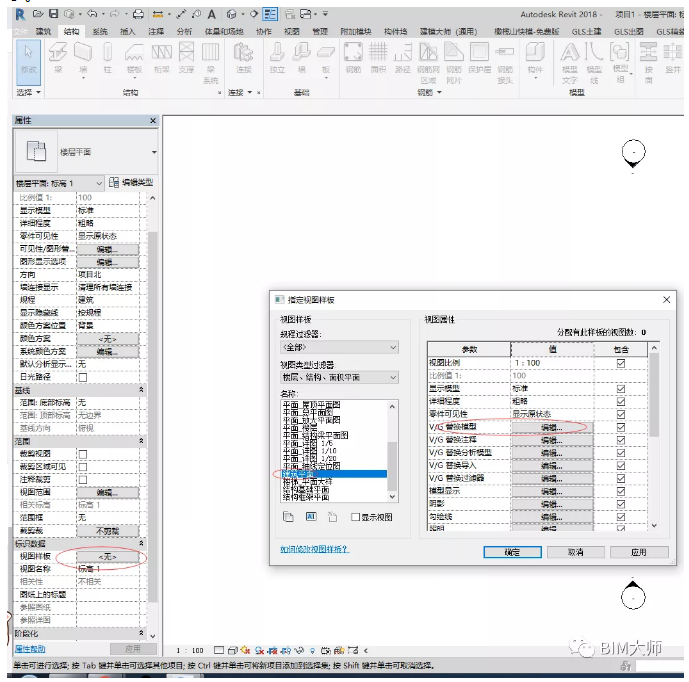The height and width of the screenshot is (682, 689).
Task: Click 编辑 button for V/G 替换模型
Action: 552,427
